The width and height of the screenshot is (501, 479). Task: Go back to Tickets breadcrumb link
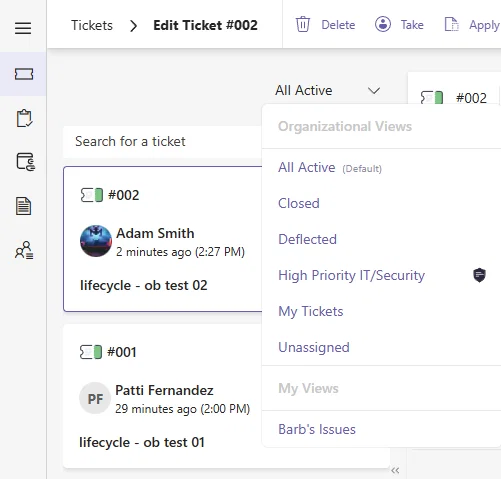tap(92, 25)
